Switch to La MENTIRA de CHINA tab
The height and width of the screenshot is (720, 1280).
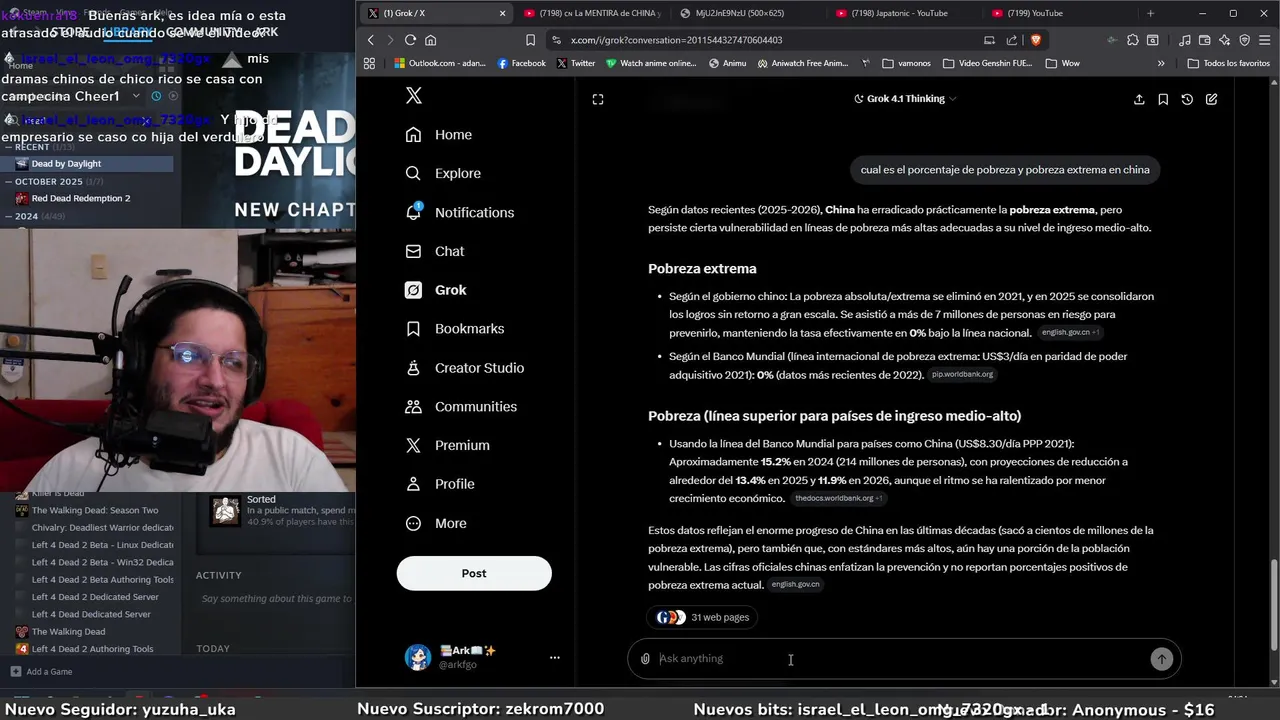pos(595,13)
